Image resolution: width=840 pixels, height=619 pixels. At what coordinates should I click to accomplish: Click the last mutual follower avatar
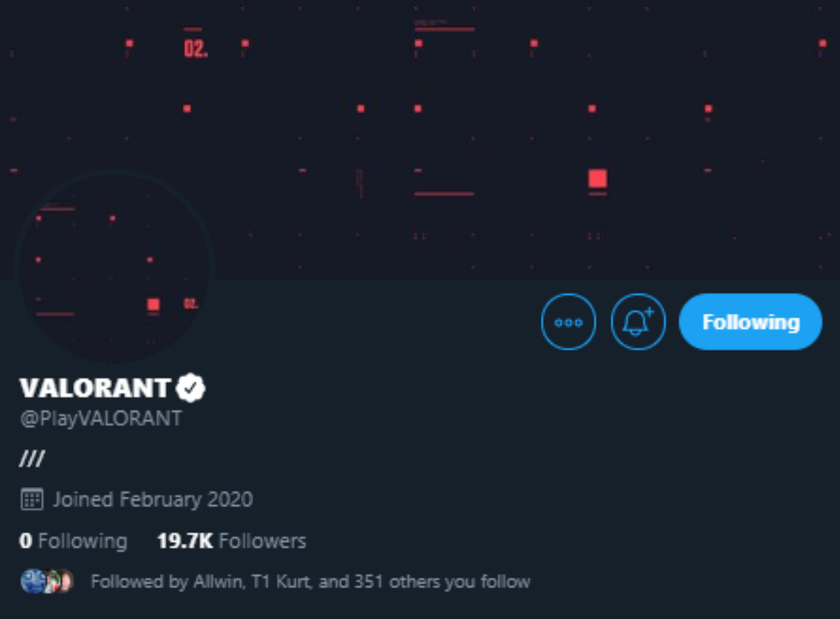[64, 581]
